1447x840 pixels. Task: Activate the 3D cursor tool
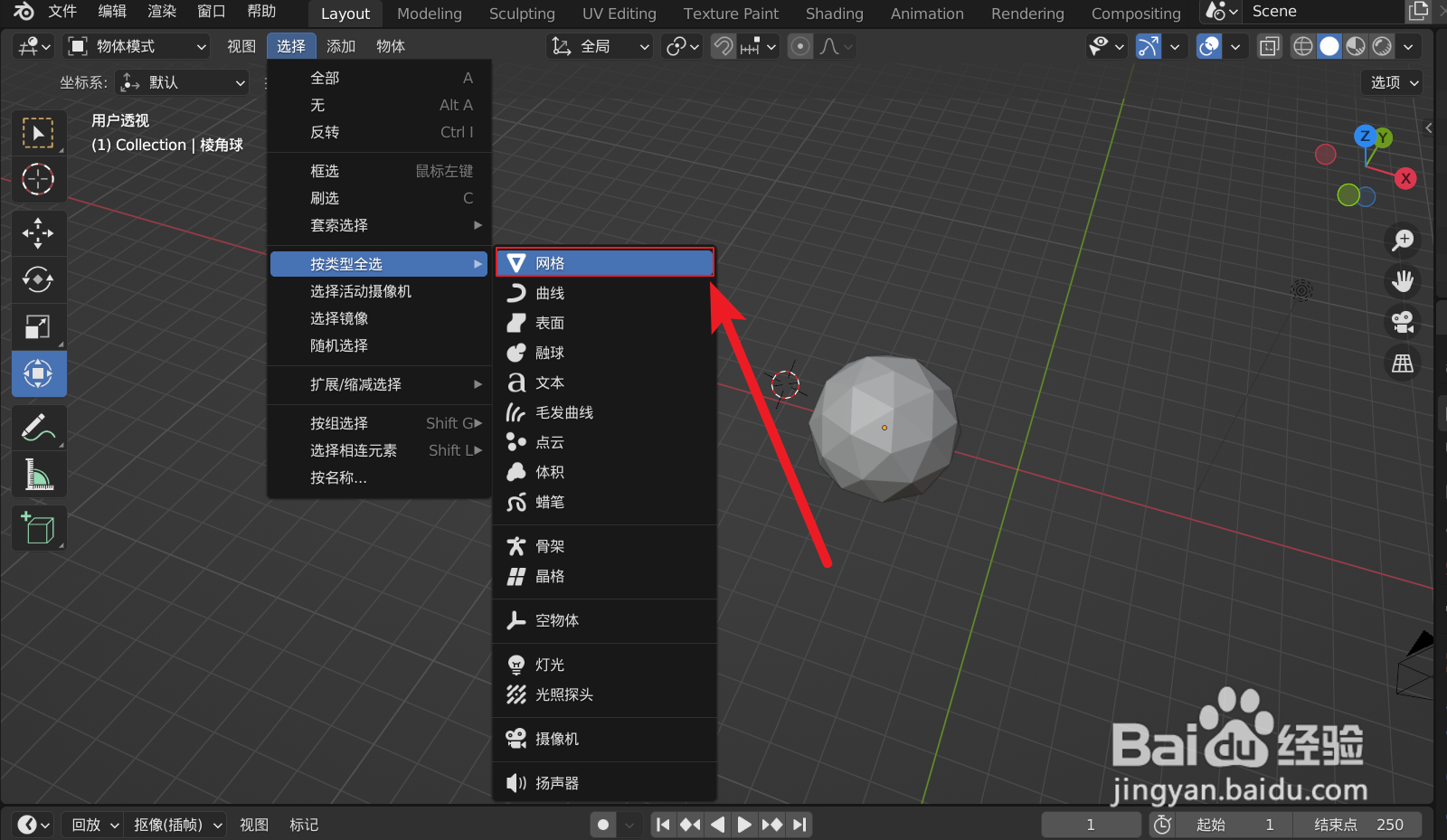pyautogui.click(x=38, y=179)
